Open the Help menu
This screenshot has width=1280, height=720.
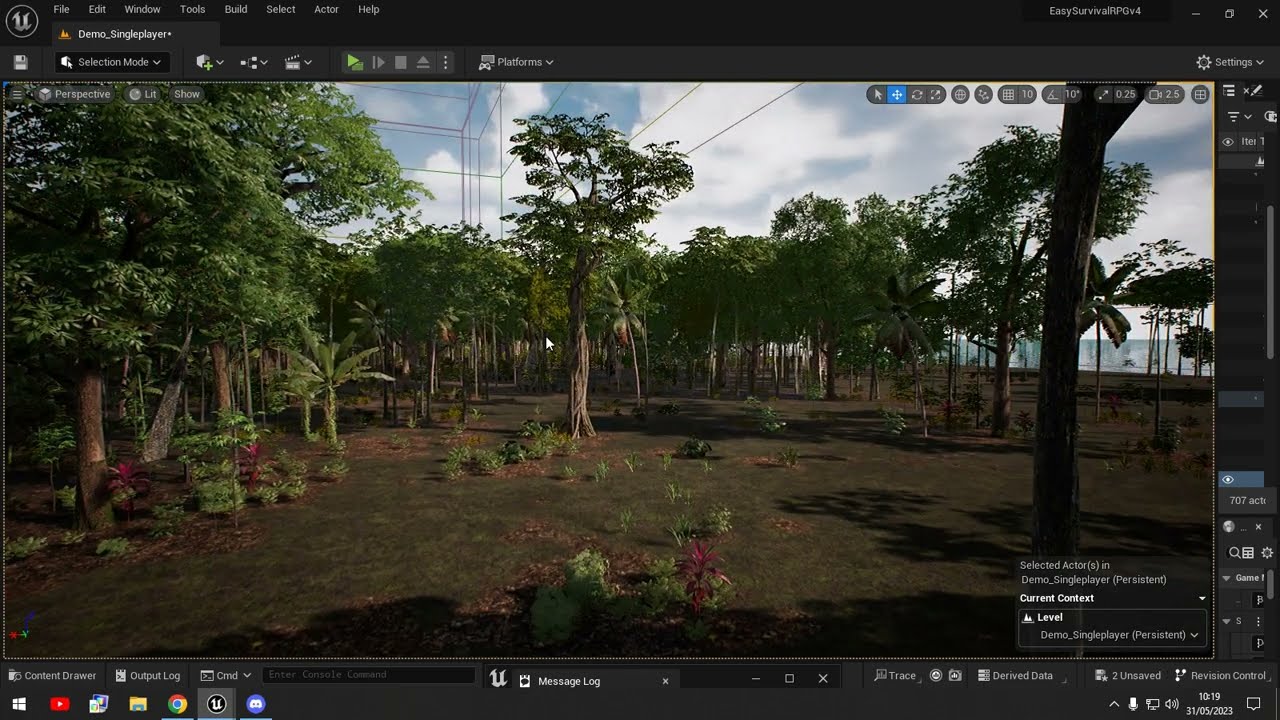point(368,9)
